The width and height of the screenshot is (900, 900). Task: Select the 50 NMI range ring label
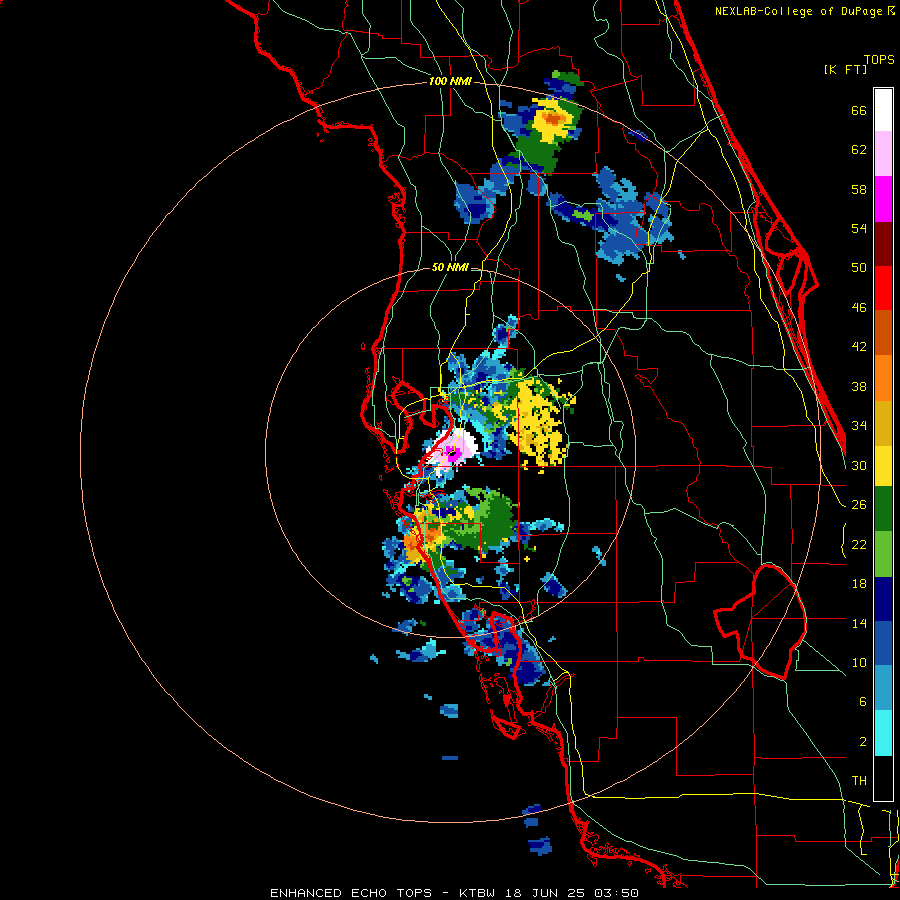[x=450, y=267]
